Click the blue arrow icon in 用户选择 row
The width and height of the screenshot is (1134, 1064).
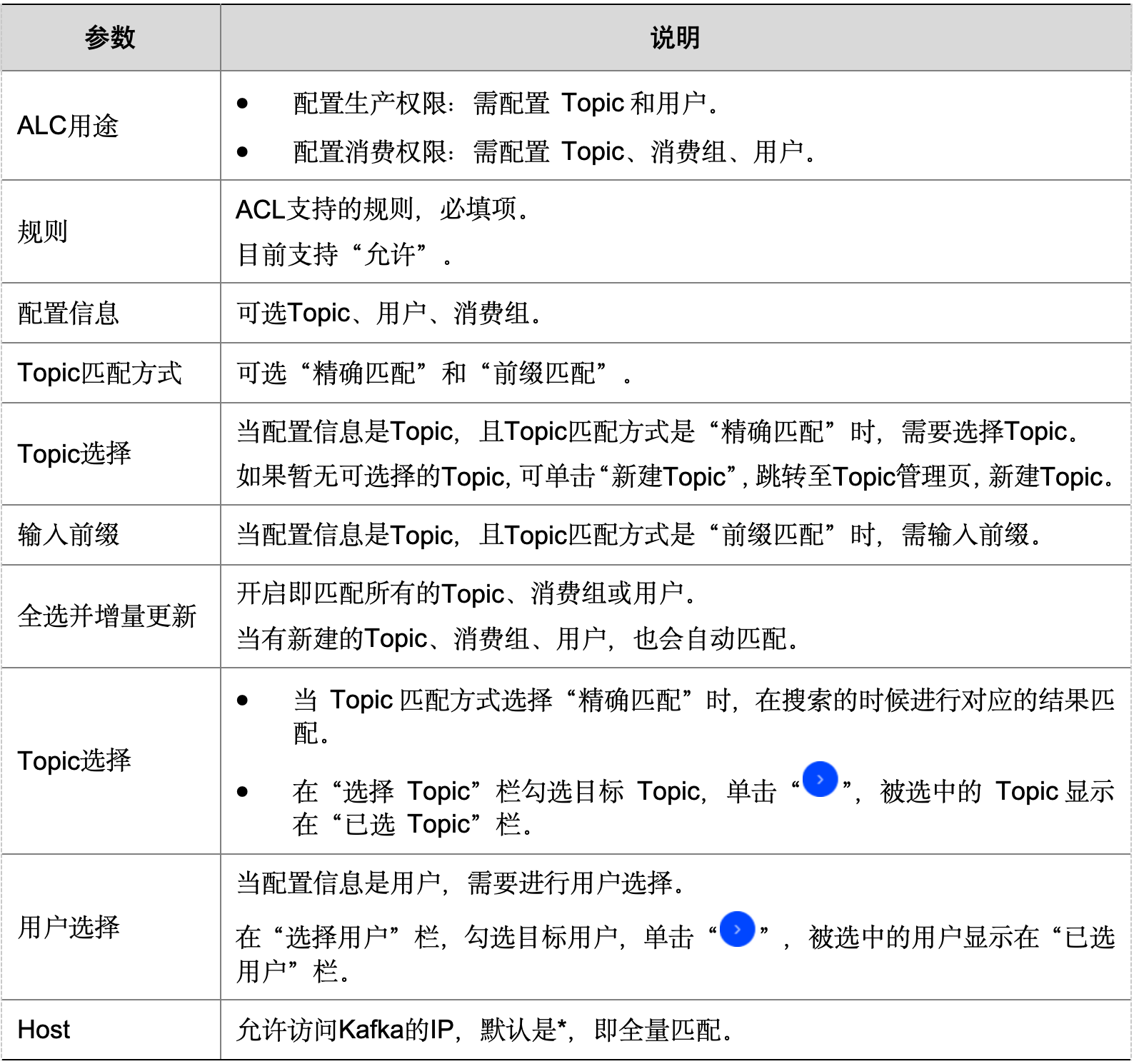click(x=737, y=929)
